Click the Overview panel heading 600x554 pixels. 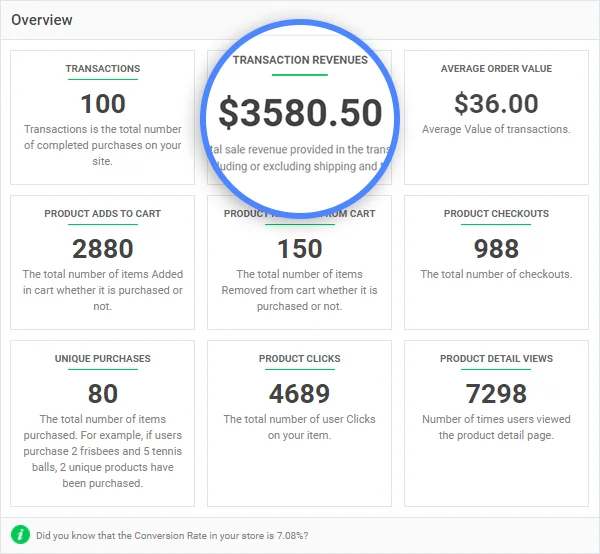[42, 20]
